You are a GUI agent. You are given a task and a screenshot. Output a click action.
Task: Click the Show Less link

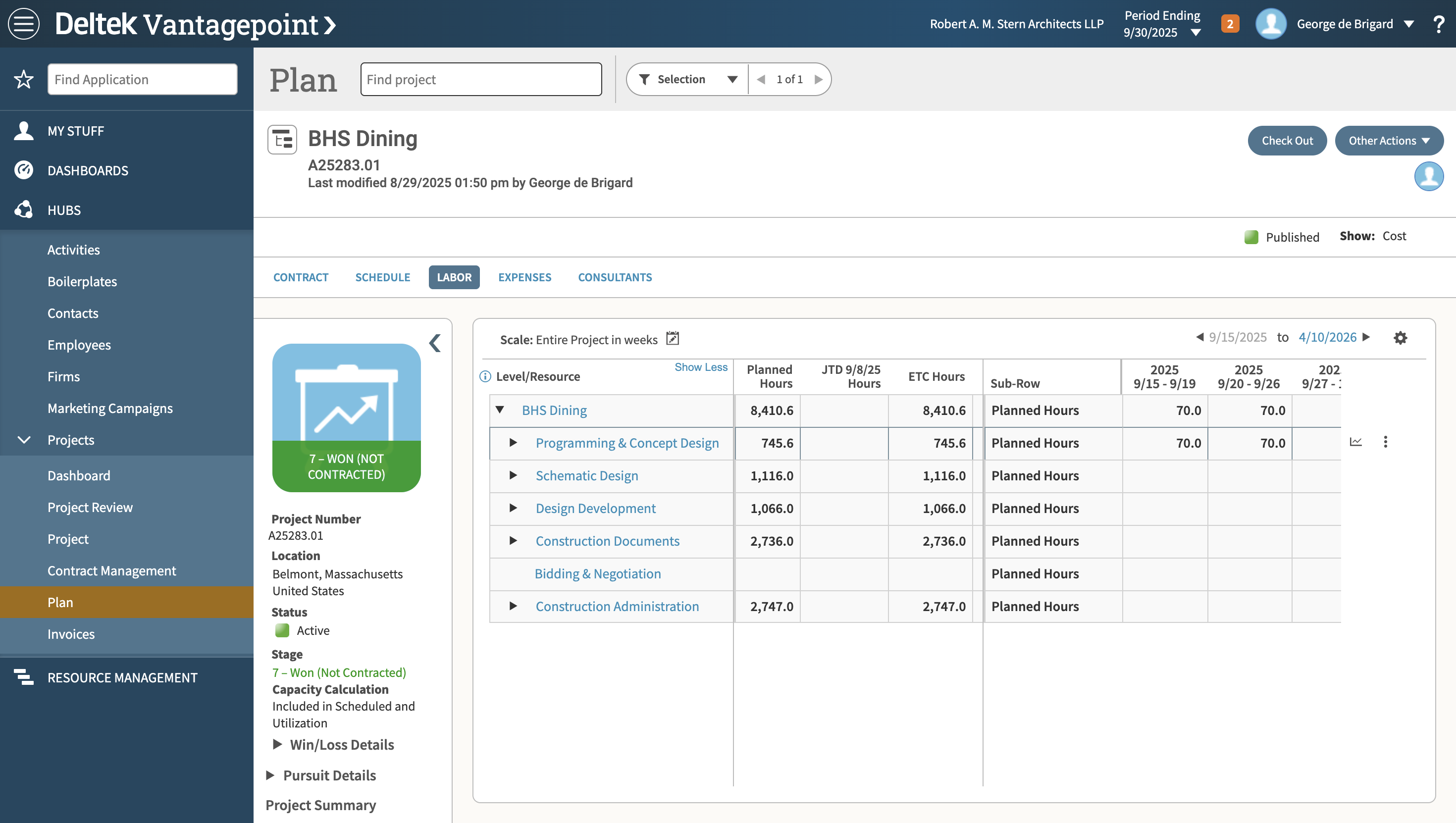[x=700, y=367]
